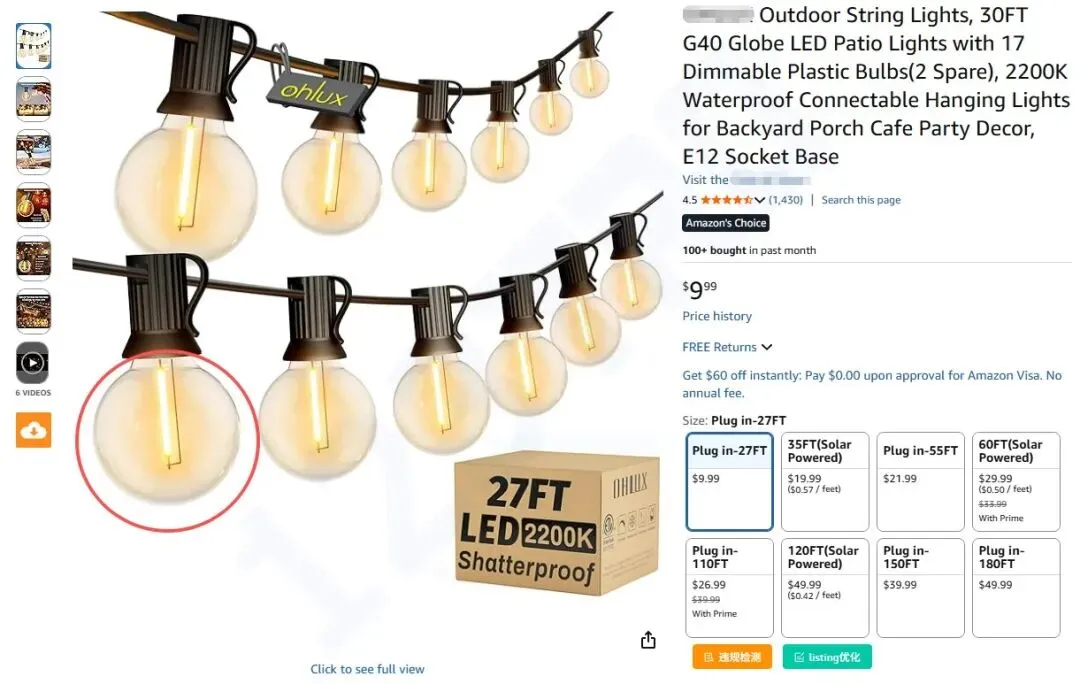View the second product image thumbnail
The height and width of the screenshot is (684, 1080).
click(x=33, y=99)
